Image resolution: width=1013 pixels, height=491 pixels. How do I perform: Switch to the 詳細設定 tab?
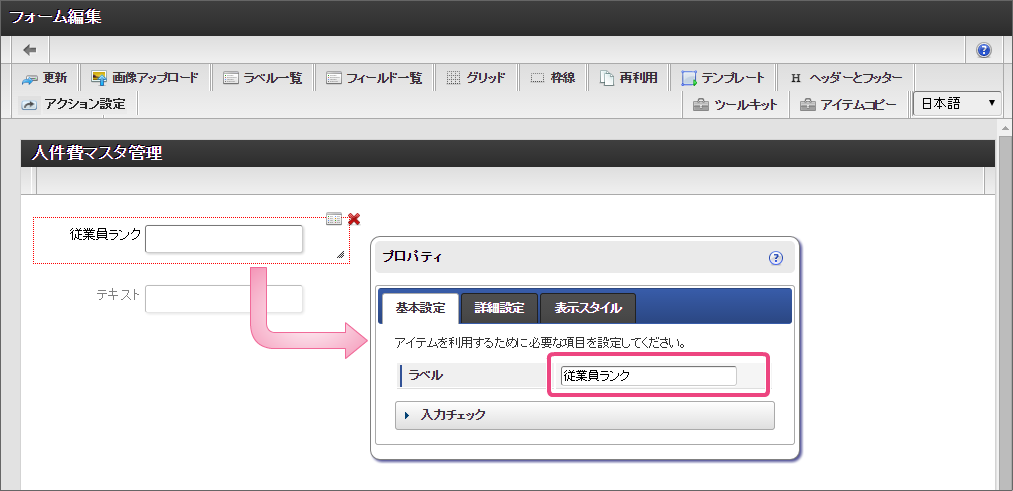pos(499,308)
